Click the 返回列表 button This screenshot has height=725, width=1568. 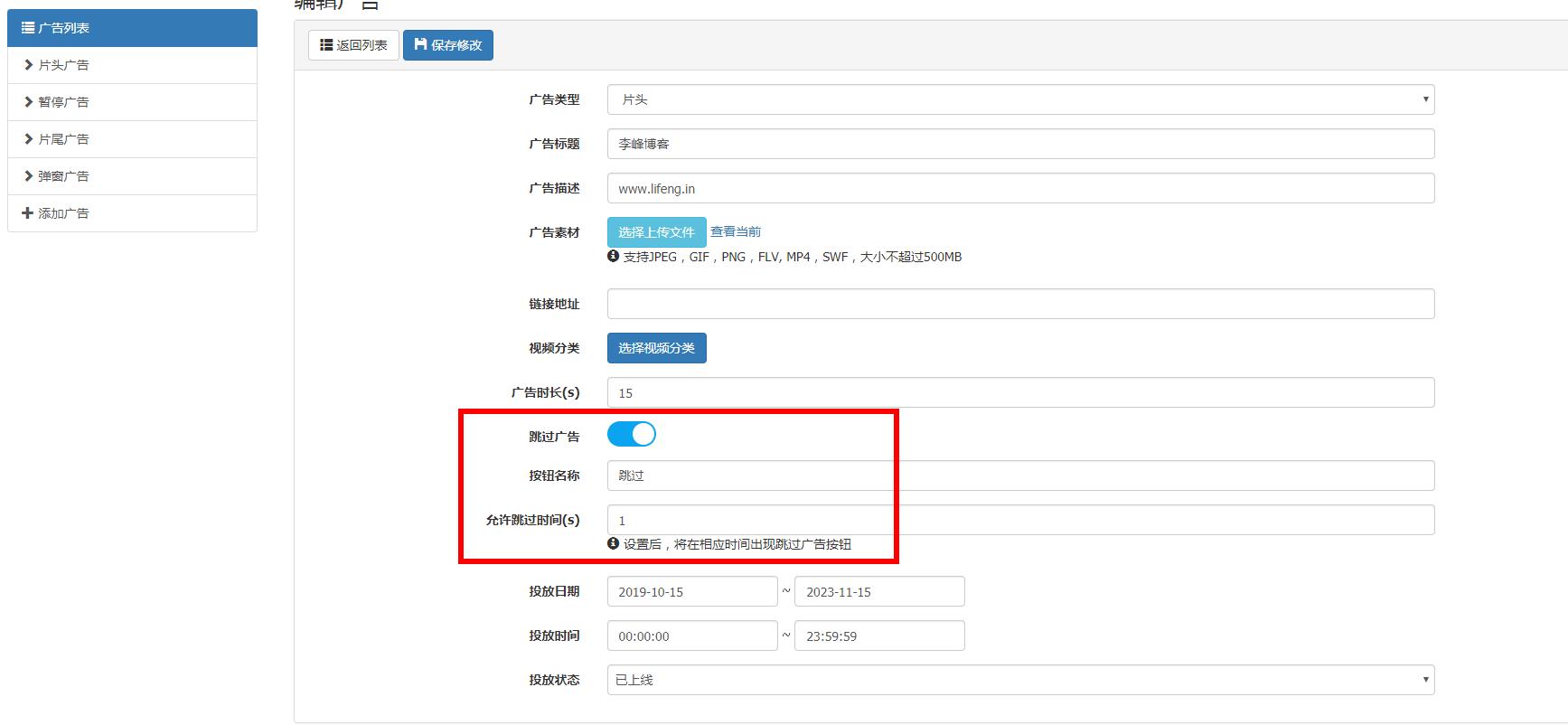coord(353,45)
